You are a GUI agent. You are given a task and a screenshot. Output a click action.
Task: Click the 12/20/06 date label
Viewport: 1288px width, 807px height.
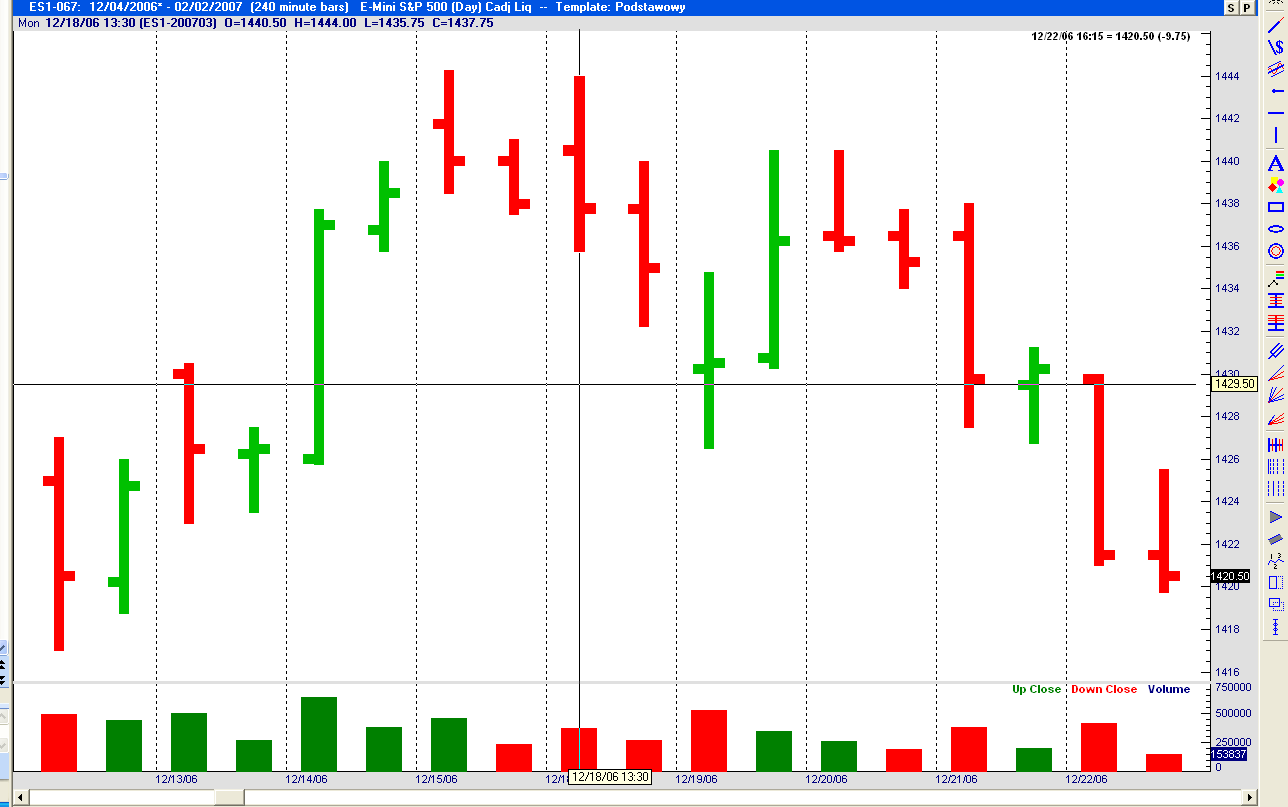826,778
